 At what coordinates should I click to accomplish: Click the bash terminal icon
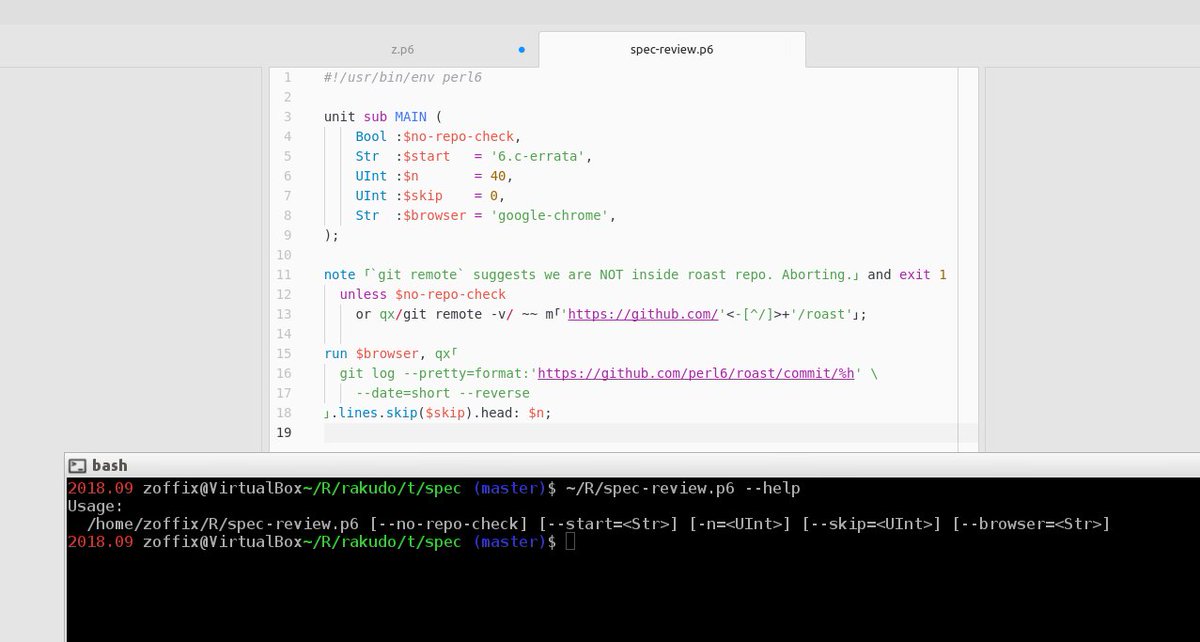78,465
